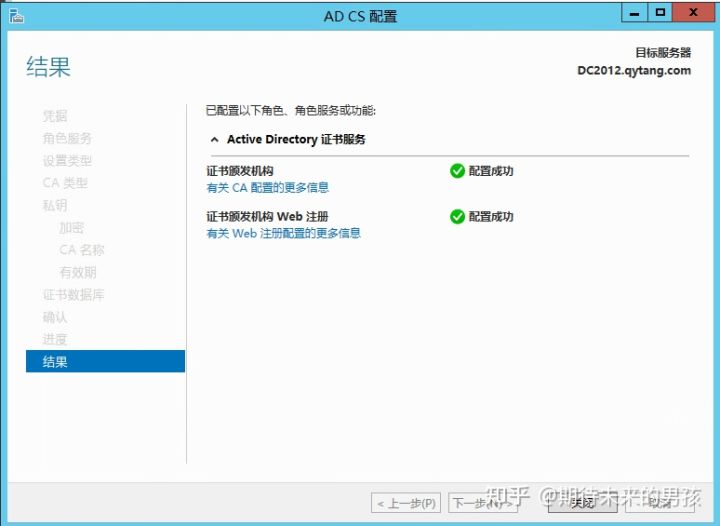Viewport: 720px width, 526px height.
Task: Select the 私钥 step in sidebar
Action: tap(55, 205)
